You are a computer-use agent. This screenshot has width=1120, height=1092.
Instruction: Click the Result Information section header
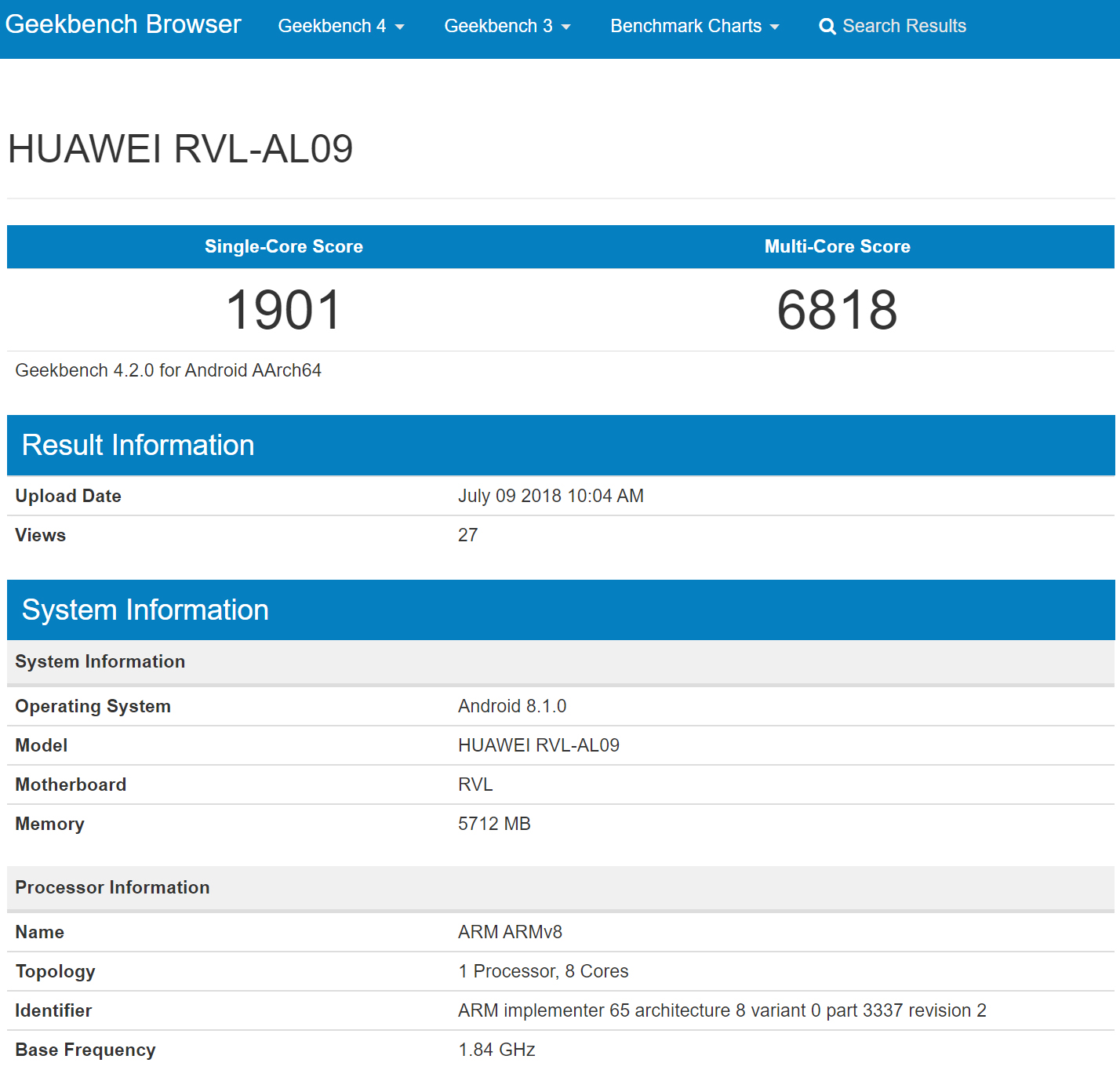click(x=561, y=445)
